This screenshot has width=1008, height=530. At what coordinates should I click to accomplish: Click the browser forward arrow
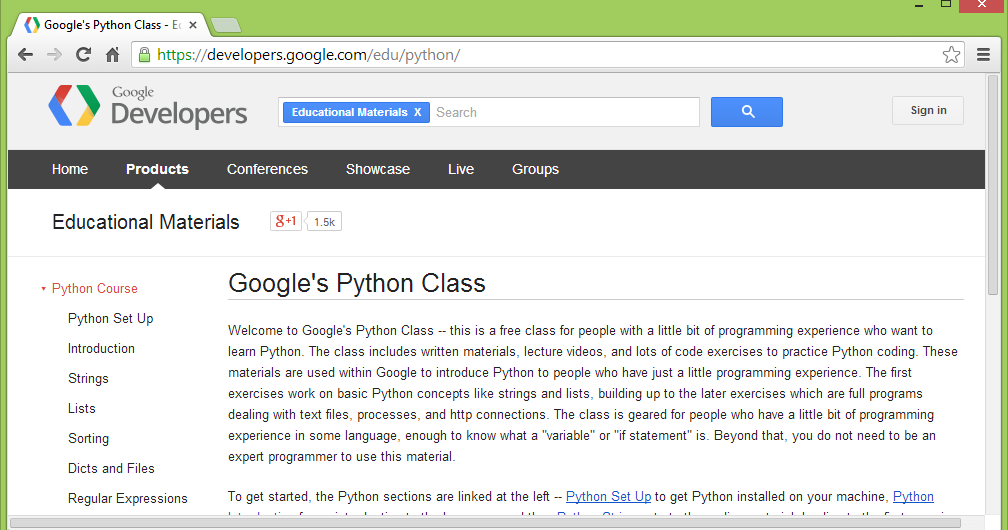[54, 55]
